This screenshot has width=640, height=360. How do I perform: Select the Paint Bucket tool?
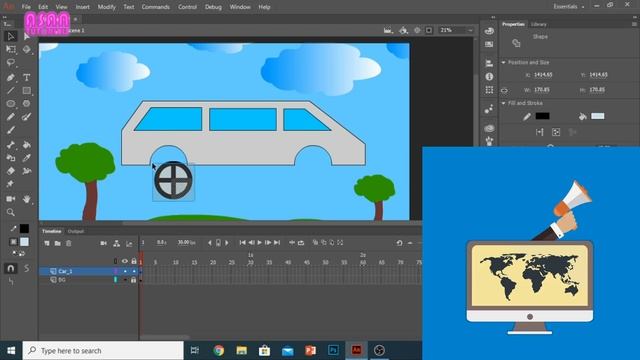coord(27,145)
